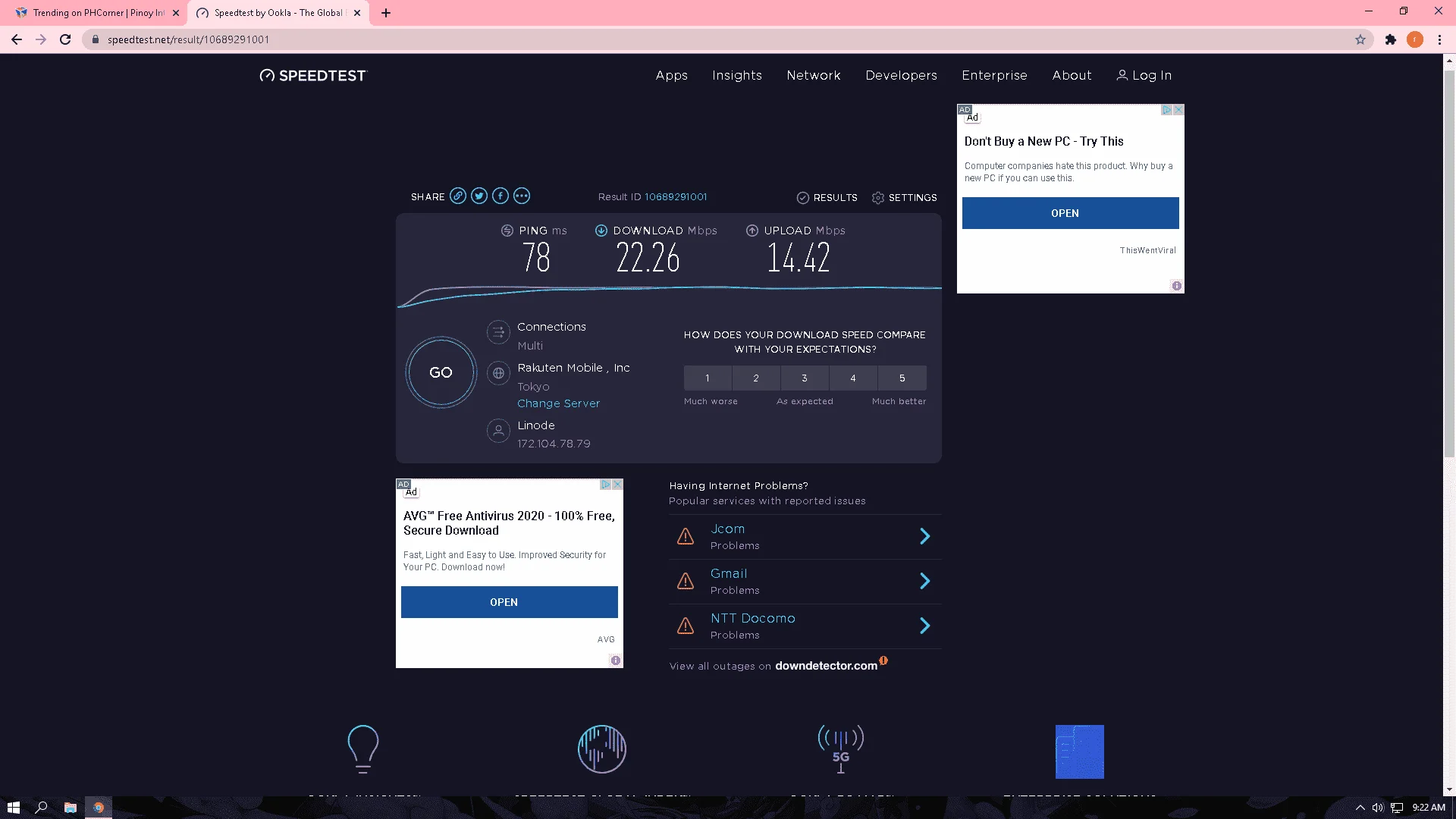Click the clock showing 9:22 AM

1429,808
